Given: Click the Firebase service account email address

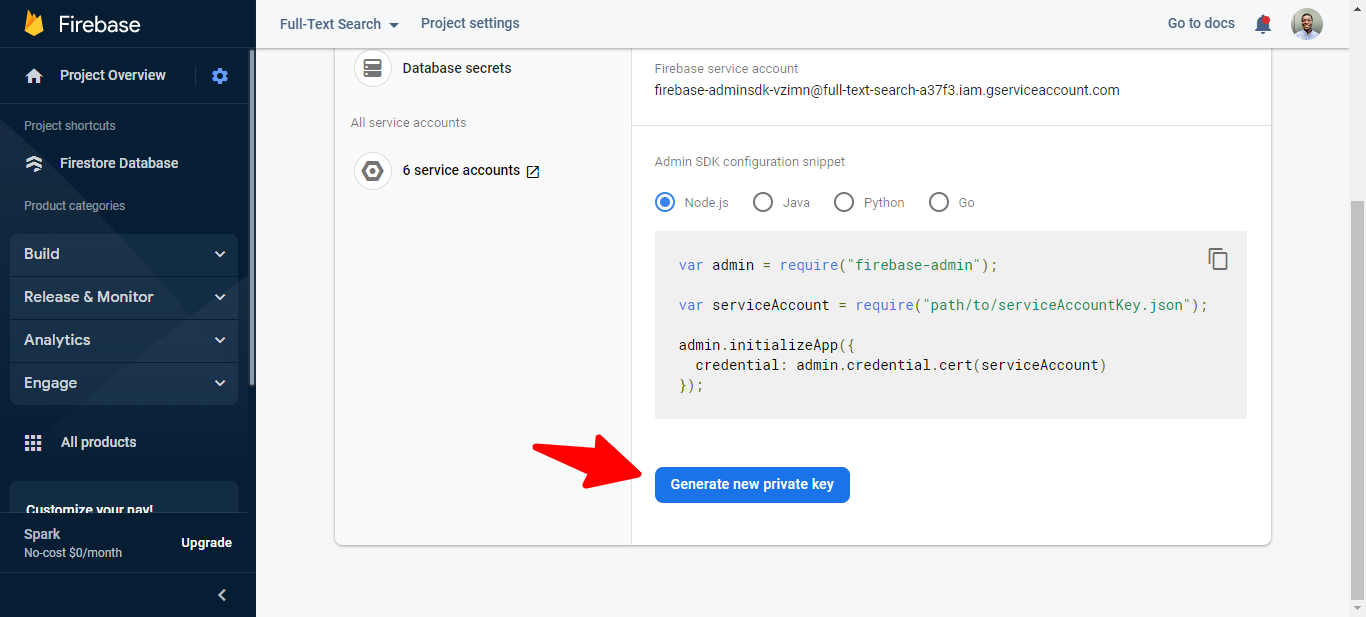Looking at the screenshot, I should (x=887, y=90).
